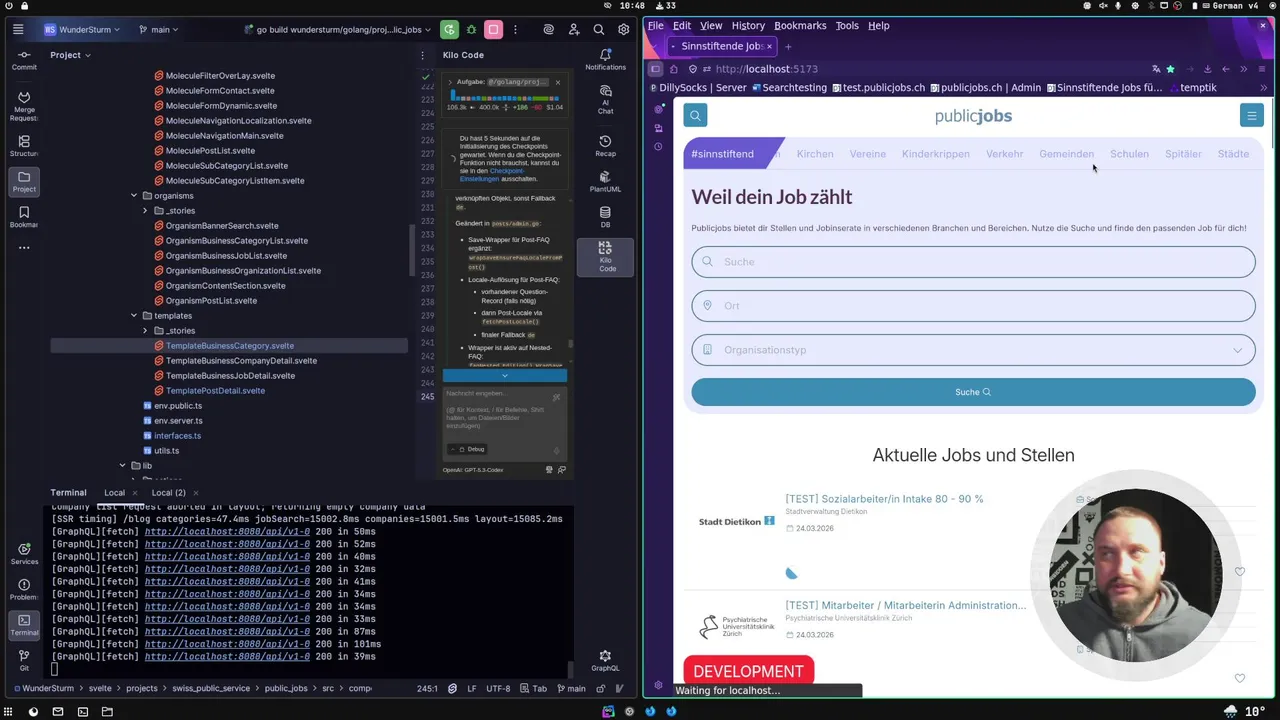1280x720 pixels.
Task: Open the browser Tools menu
Action: click(x=847, y=26)
